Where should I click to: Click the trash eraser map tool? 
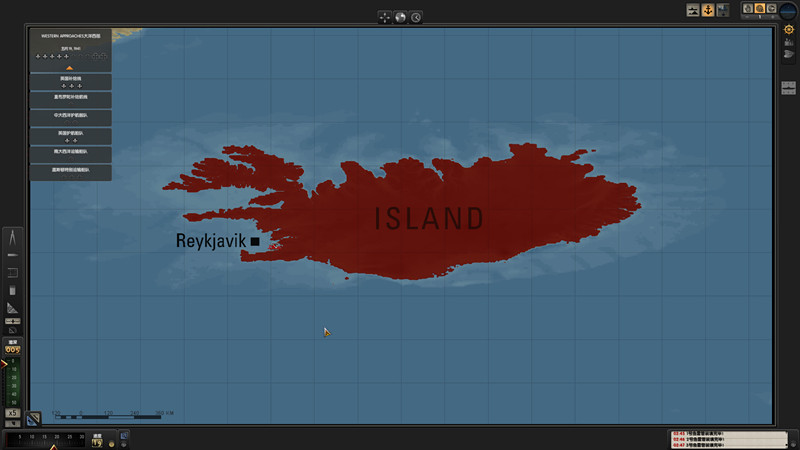(x=13, y=290)
